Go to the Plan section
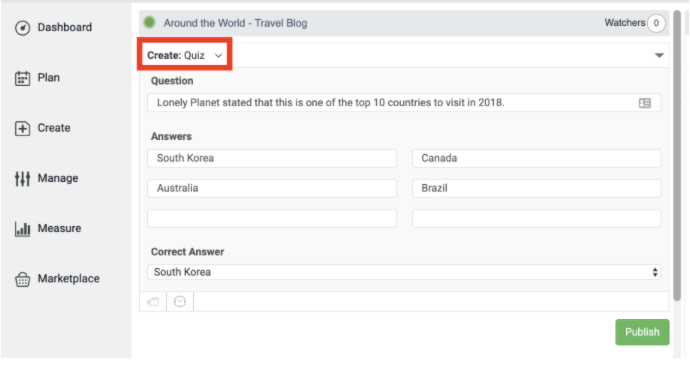Screen dimensions: 690x370 48,78
